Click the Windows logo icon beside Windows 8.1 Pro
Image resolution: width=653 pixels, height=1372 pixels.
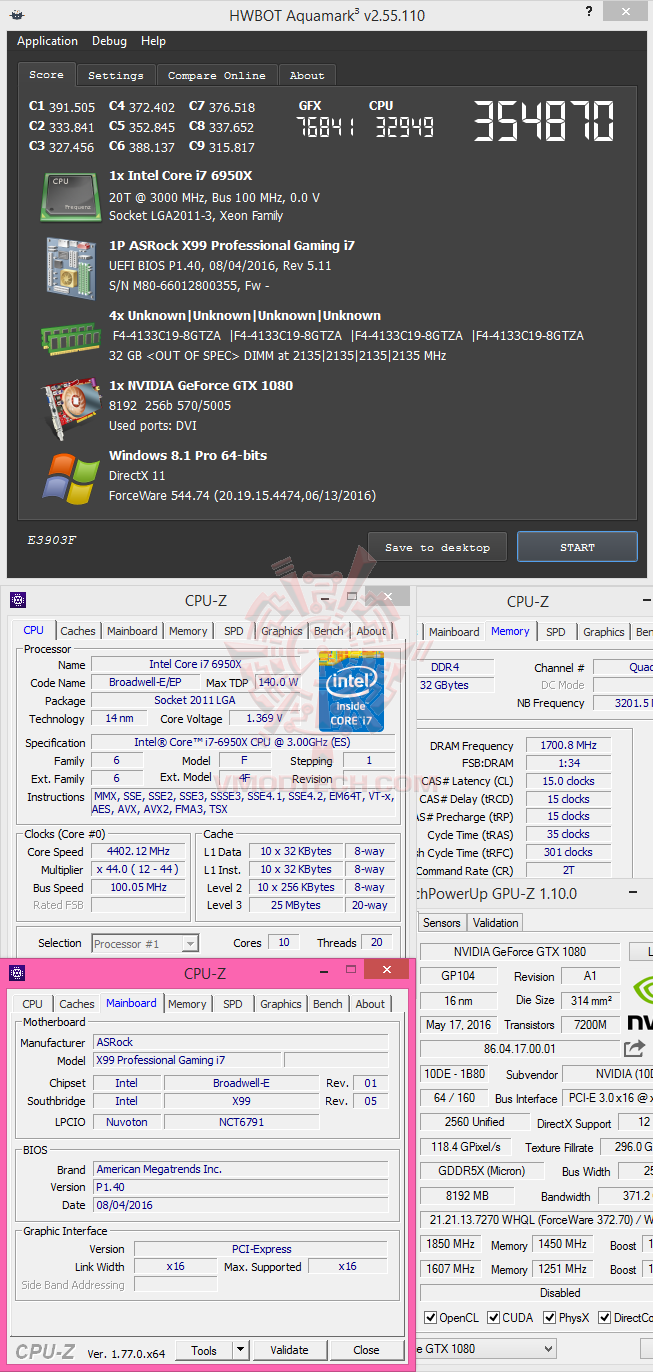(x=70, y=477)
